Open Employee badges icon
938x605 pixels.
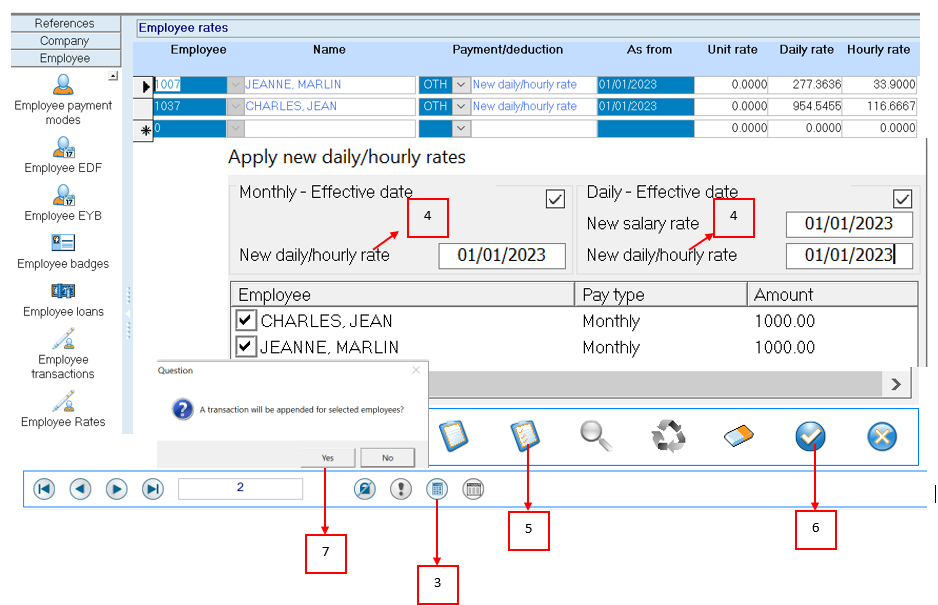coord(63,243)
